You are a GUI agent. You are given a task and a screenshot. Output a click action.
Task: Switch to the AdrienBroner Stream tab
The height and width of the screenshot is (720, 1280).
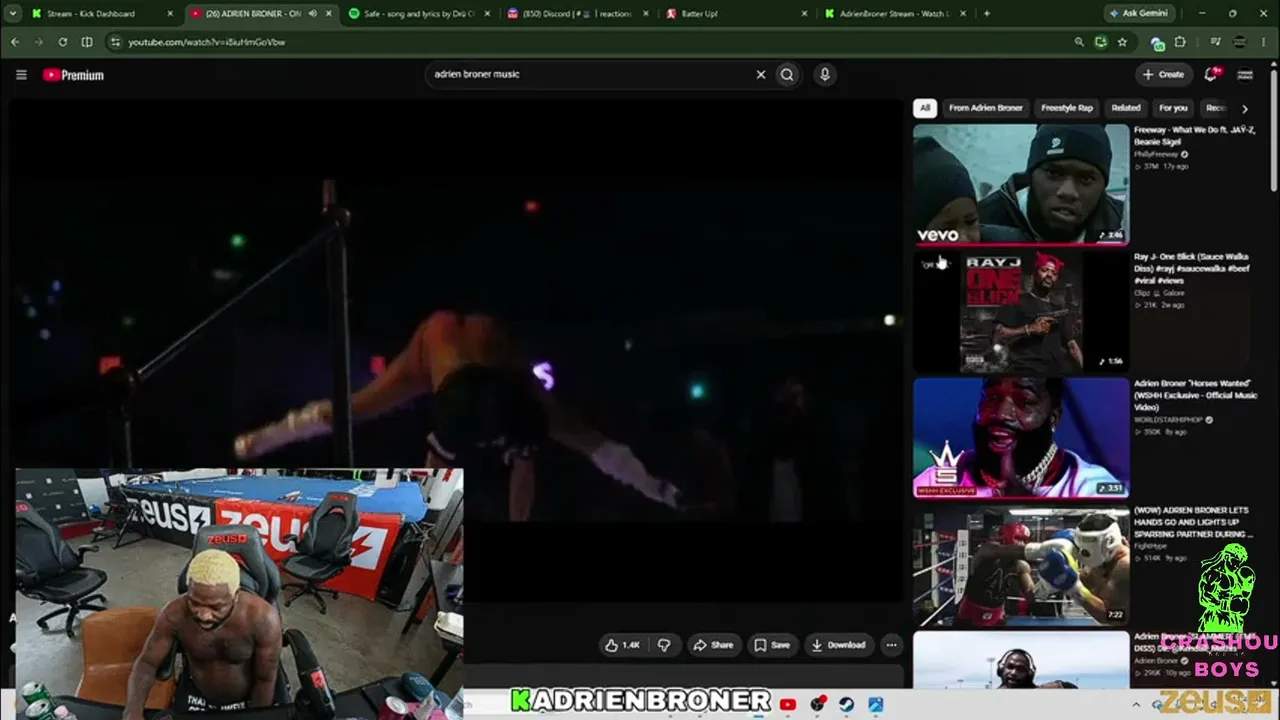click(895, 14)
